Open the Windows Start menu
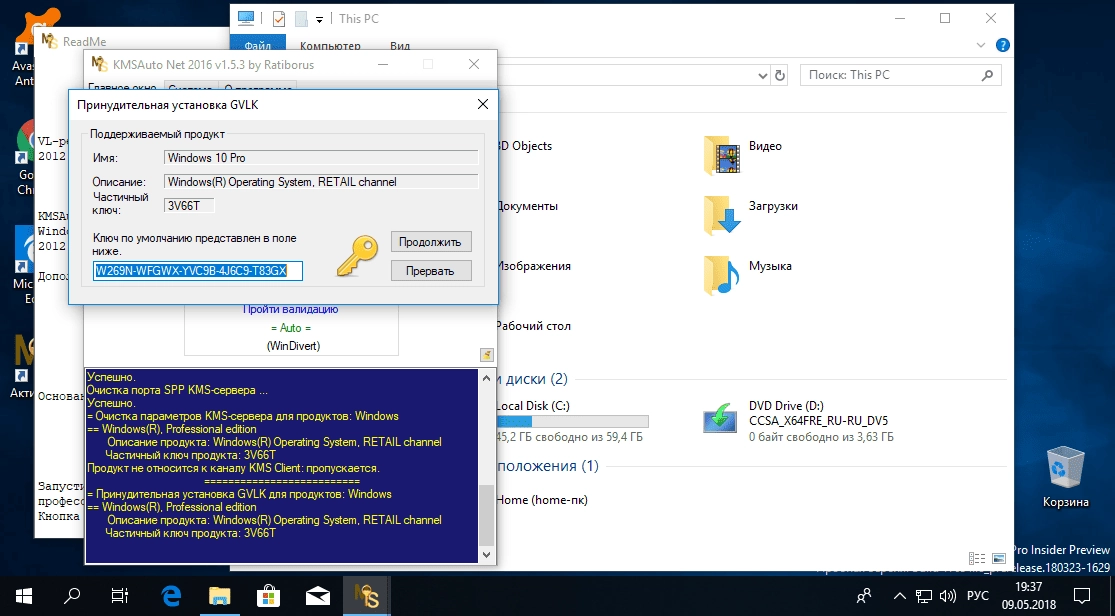 tap(23, 596)
